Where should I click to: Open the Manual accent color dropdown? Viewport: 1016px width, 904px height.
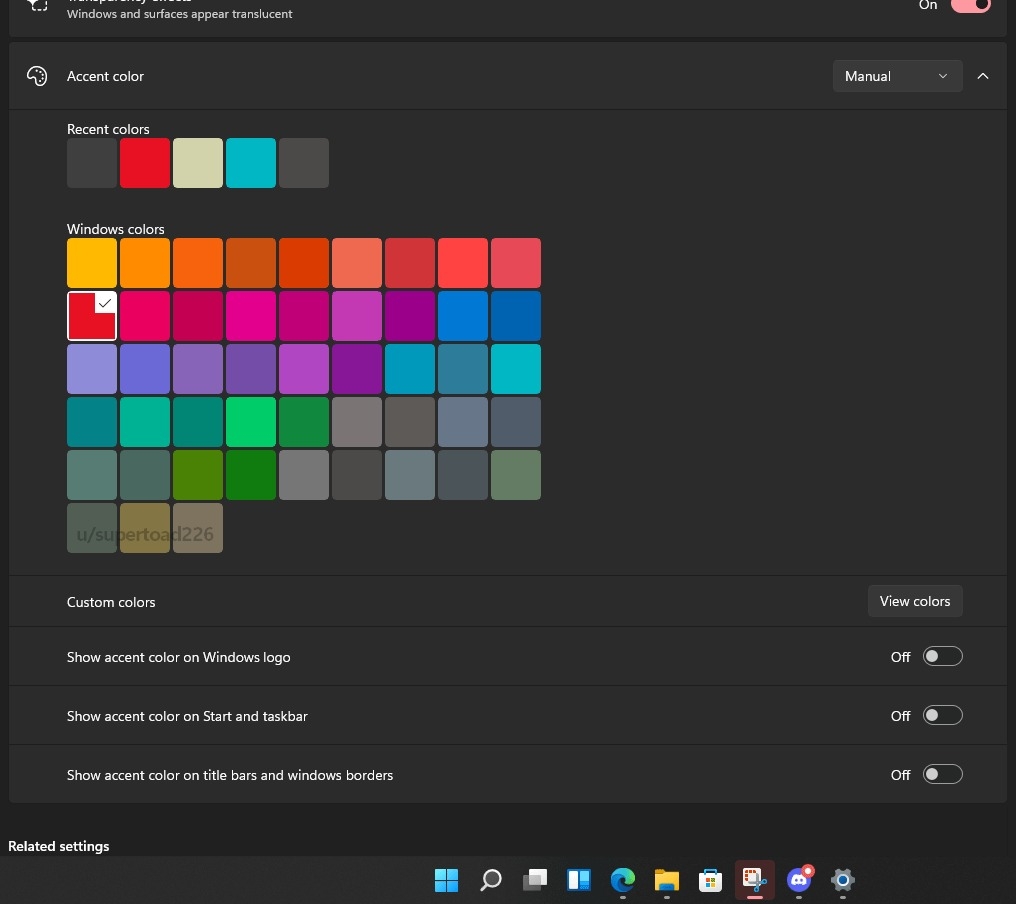[897, 76]
